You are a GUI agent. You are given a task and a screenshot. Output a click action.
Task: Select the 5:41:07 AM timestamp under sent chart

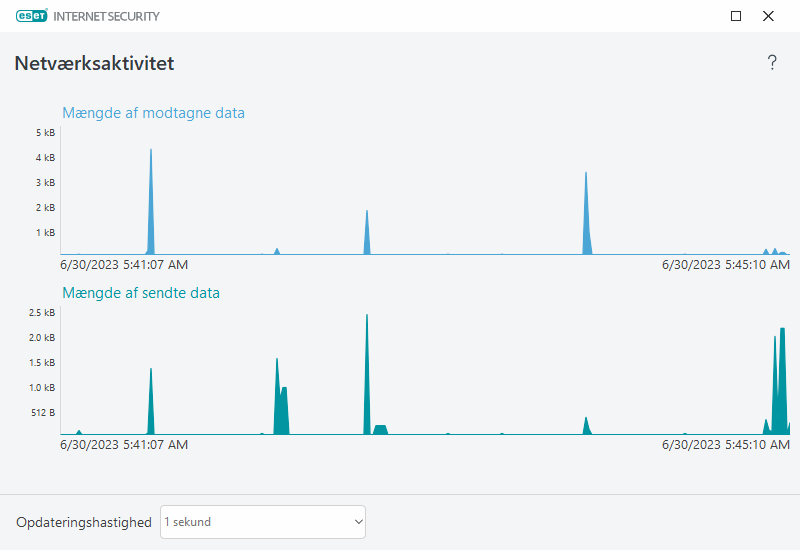point(124,445)
